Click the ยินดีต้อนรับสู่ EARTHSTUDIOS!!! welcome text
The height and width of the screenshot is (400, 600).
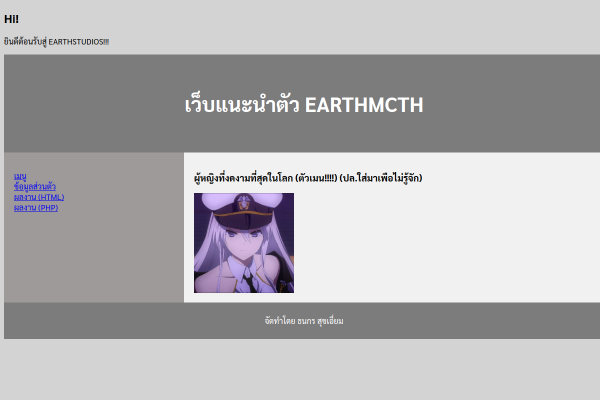tap(57, 42)
